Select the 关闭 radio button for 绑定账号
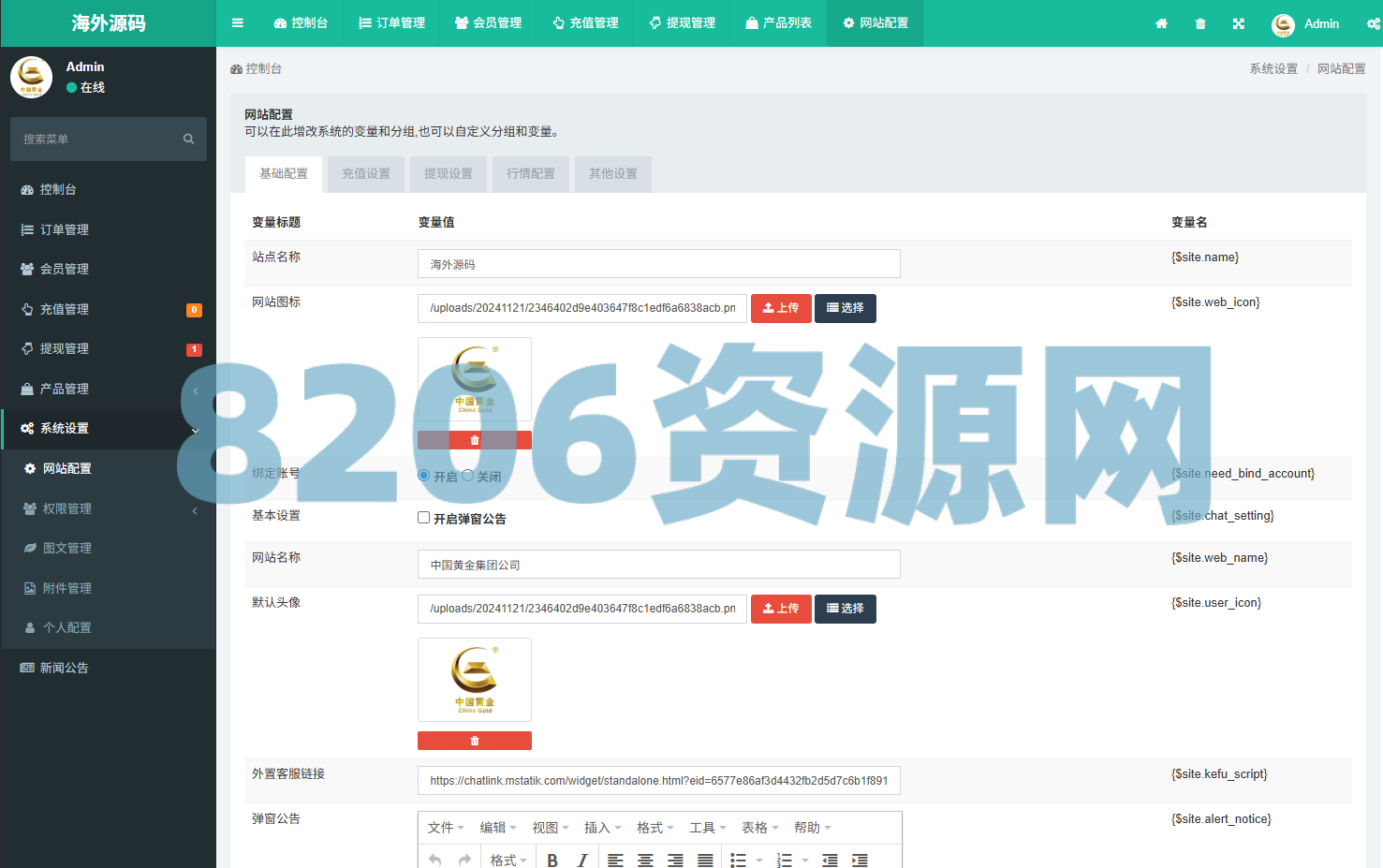Screen dimensions: 1383x868 click(467, 476)
